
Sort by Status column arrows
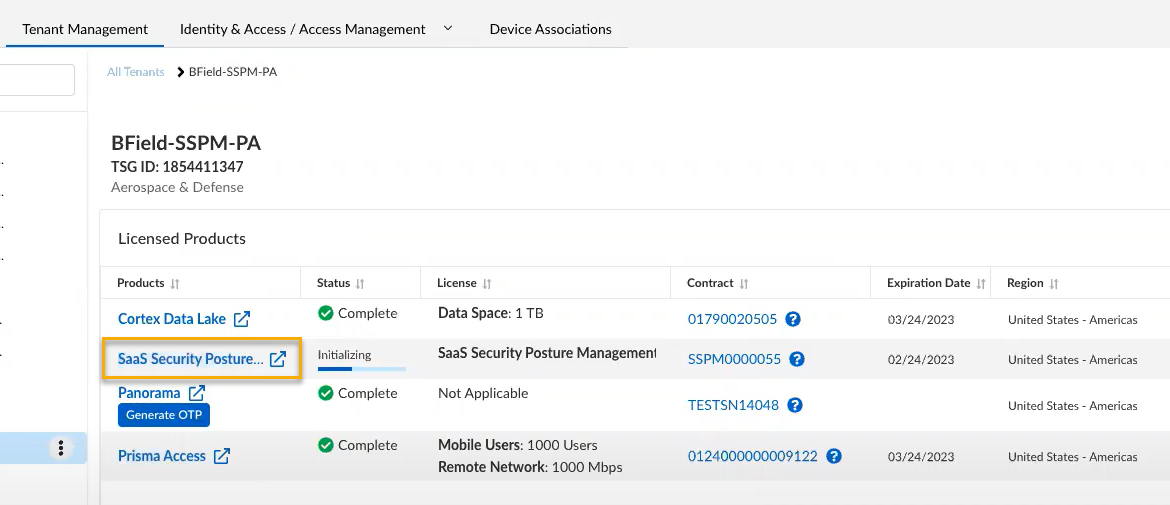360,284
